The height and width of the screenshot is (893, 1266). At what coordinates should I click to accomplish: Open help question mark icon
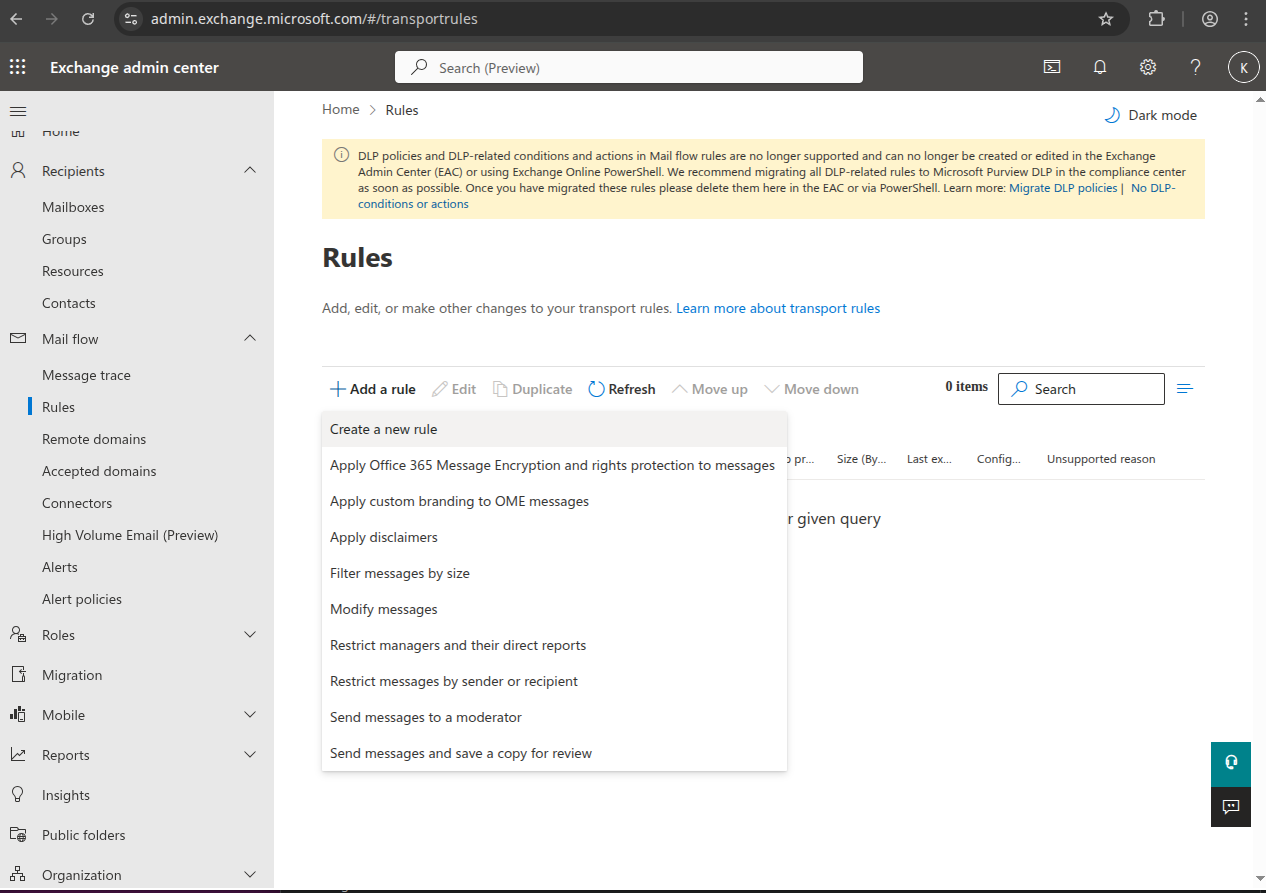point(1195,67)
